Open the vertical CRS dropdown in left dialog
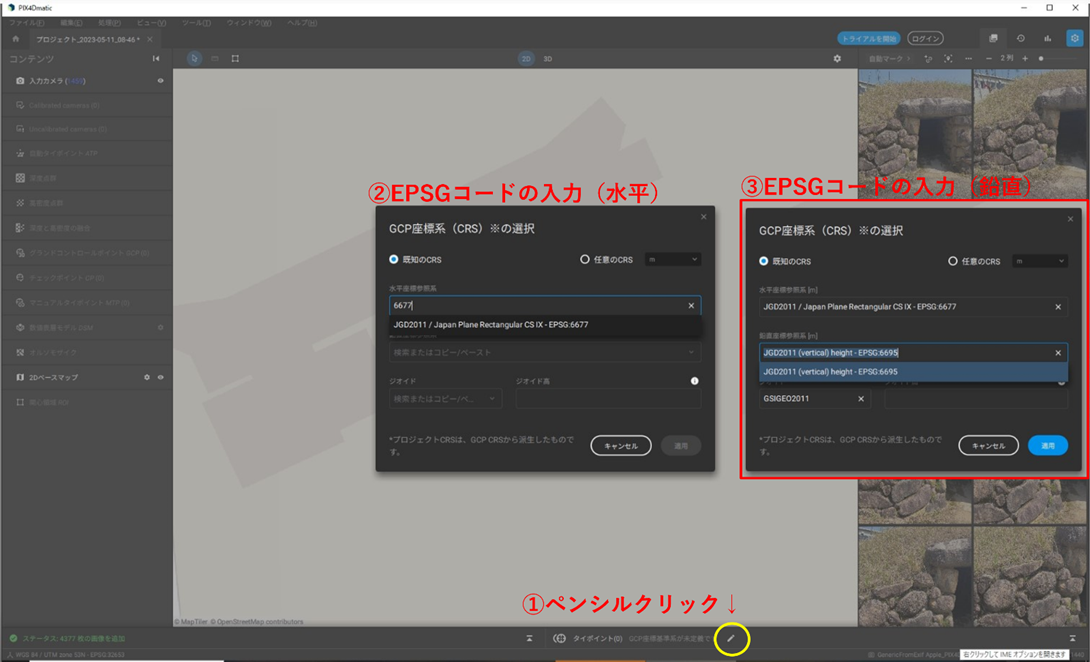1090x662 pixels. (545, 353)
